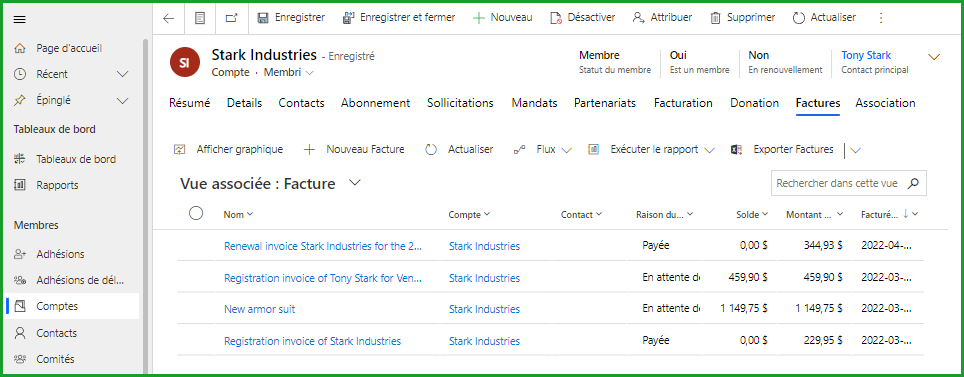
Task: Click 1 149,75 $ Solde cell
Action: click(744, 309)
